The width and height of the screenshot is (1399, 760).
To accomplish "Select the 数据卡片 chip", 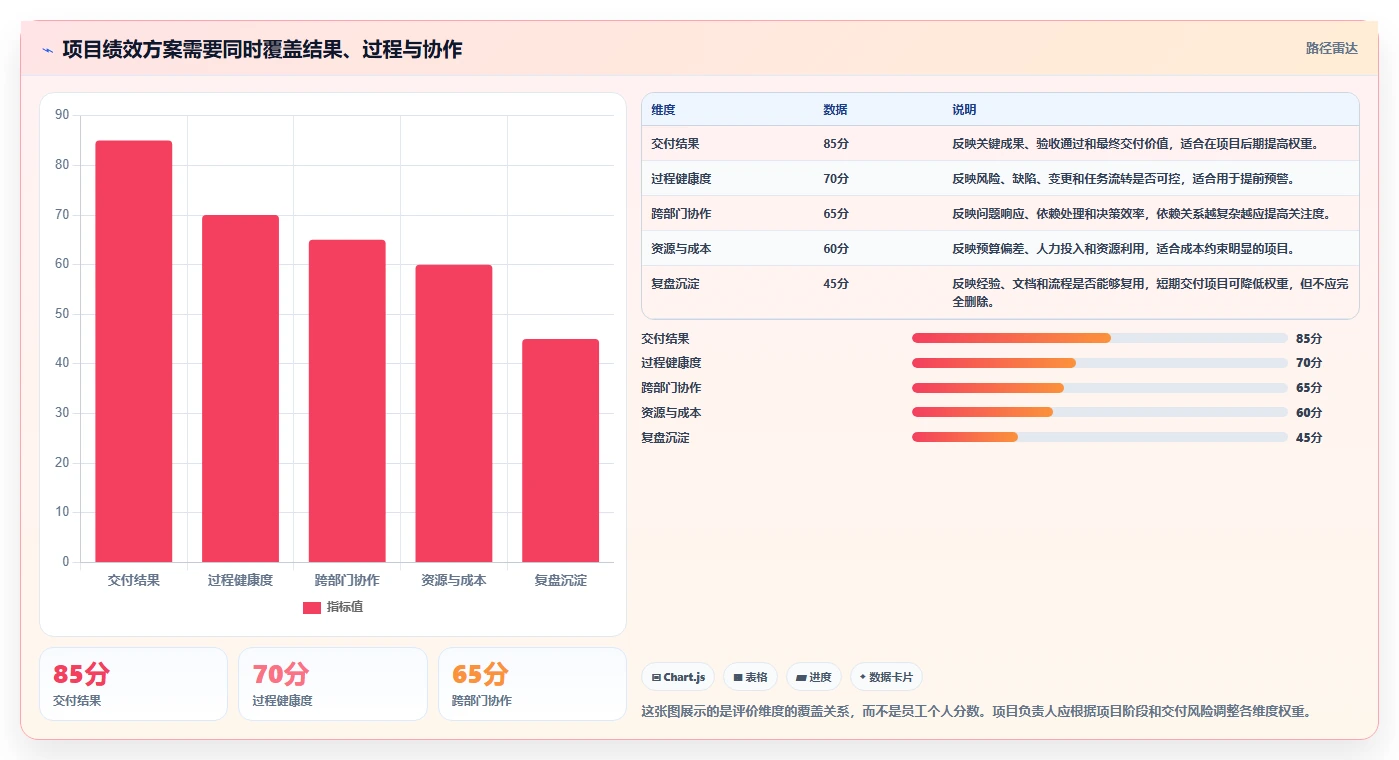I will (x=886, y=677).
